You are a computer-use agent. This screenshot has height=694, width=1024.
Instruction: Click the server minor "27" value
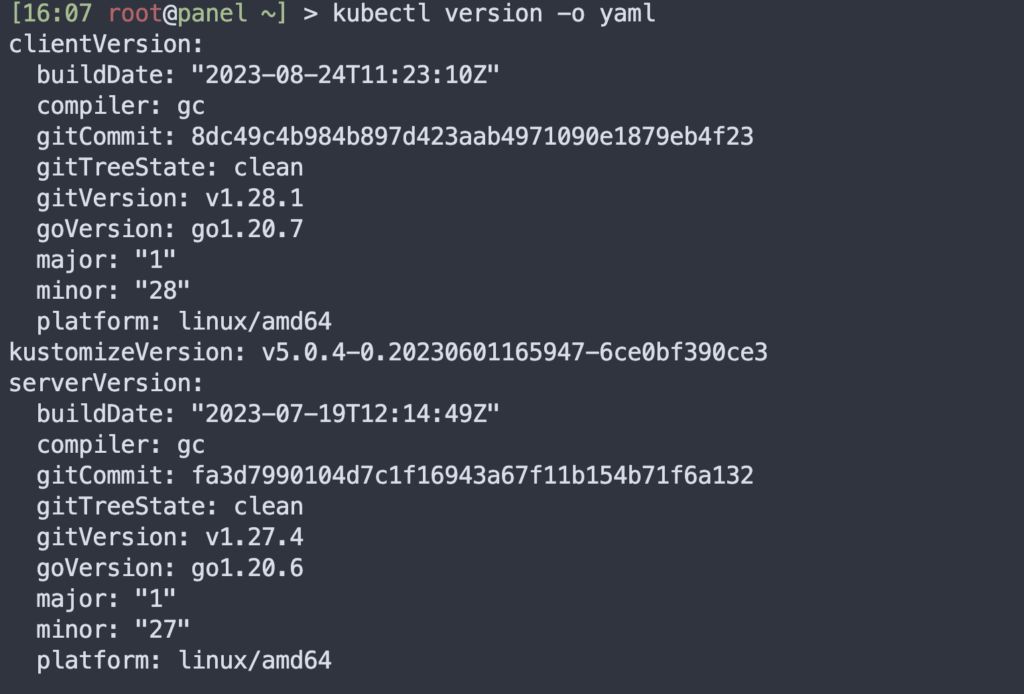click(x=162, y=630)
